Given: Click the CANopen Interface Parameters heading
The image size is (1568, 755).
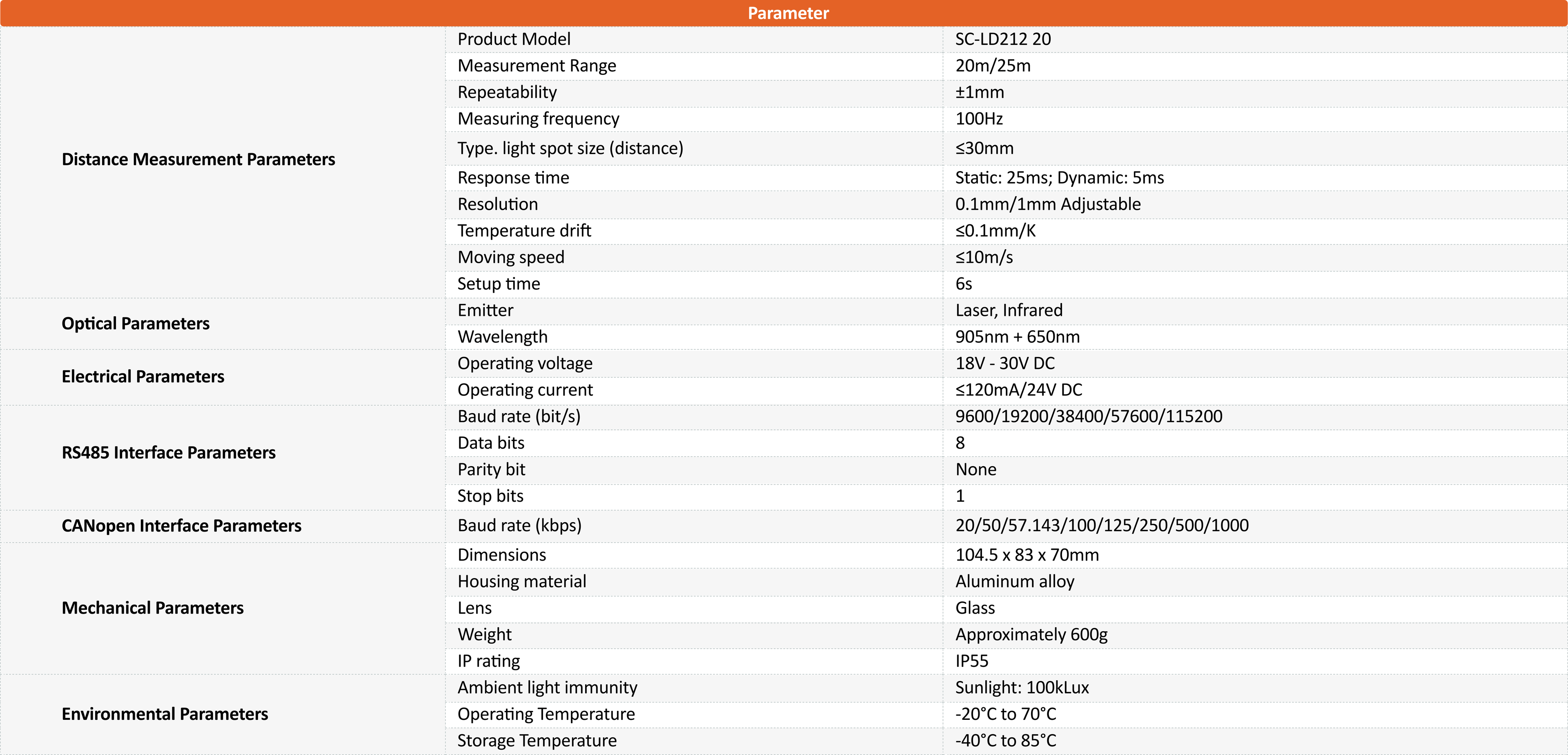Looking at the screenshot, I should tap(181, 525).
